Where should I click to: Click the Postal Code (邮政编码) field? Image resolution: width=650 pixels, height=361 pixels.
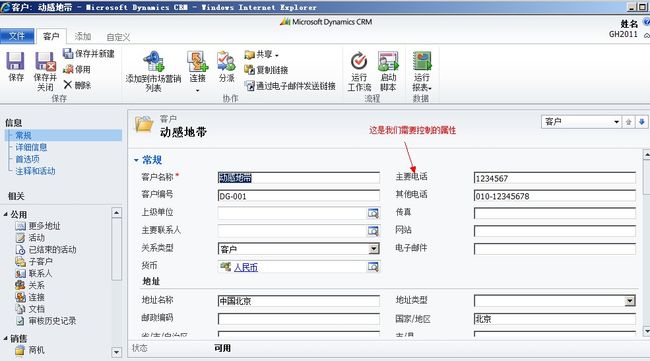point(298,319)
